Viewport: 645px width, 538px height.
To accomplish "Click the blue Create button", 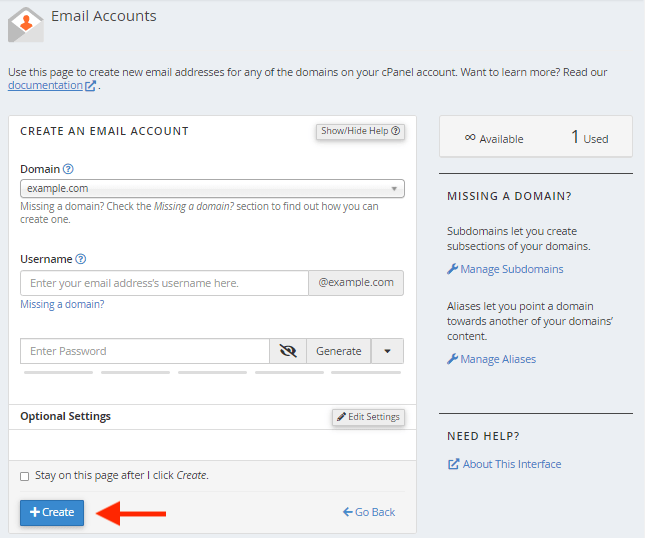I will pos(52,512).
